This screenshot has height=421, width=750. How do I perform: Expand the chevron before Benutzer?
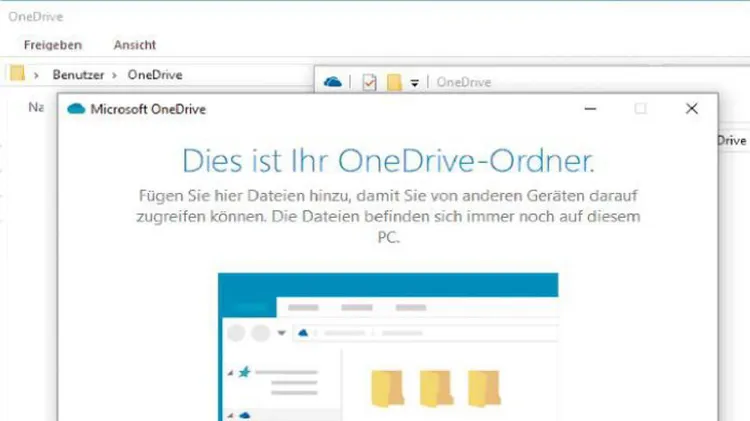[36, 75]
